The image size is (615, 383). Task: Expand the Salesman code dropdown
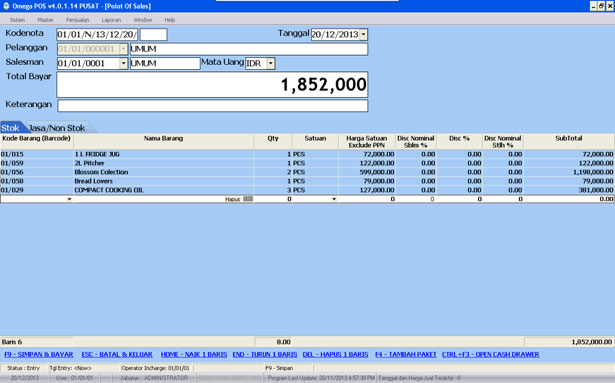[x=124, y=63]
